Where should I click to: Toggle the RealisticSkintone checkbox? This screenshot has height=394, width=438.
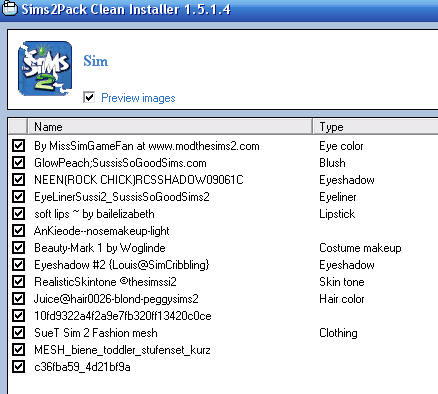(x=18, y=282)
